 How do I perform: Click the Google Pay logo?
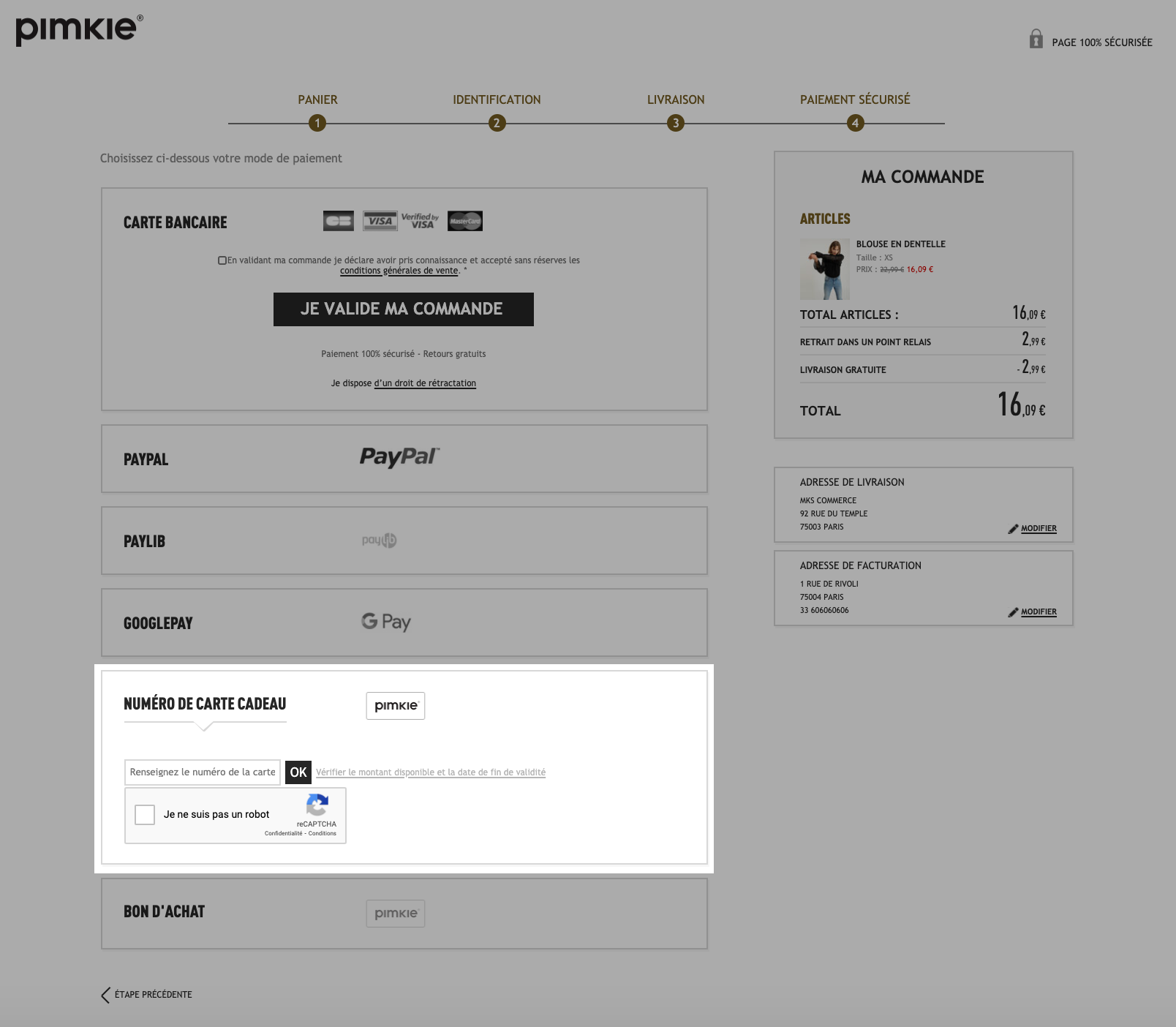[x=386, y=622]
